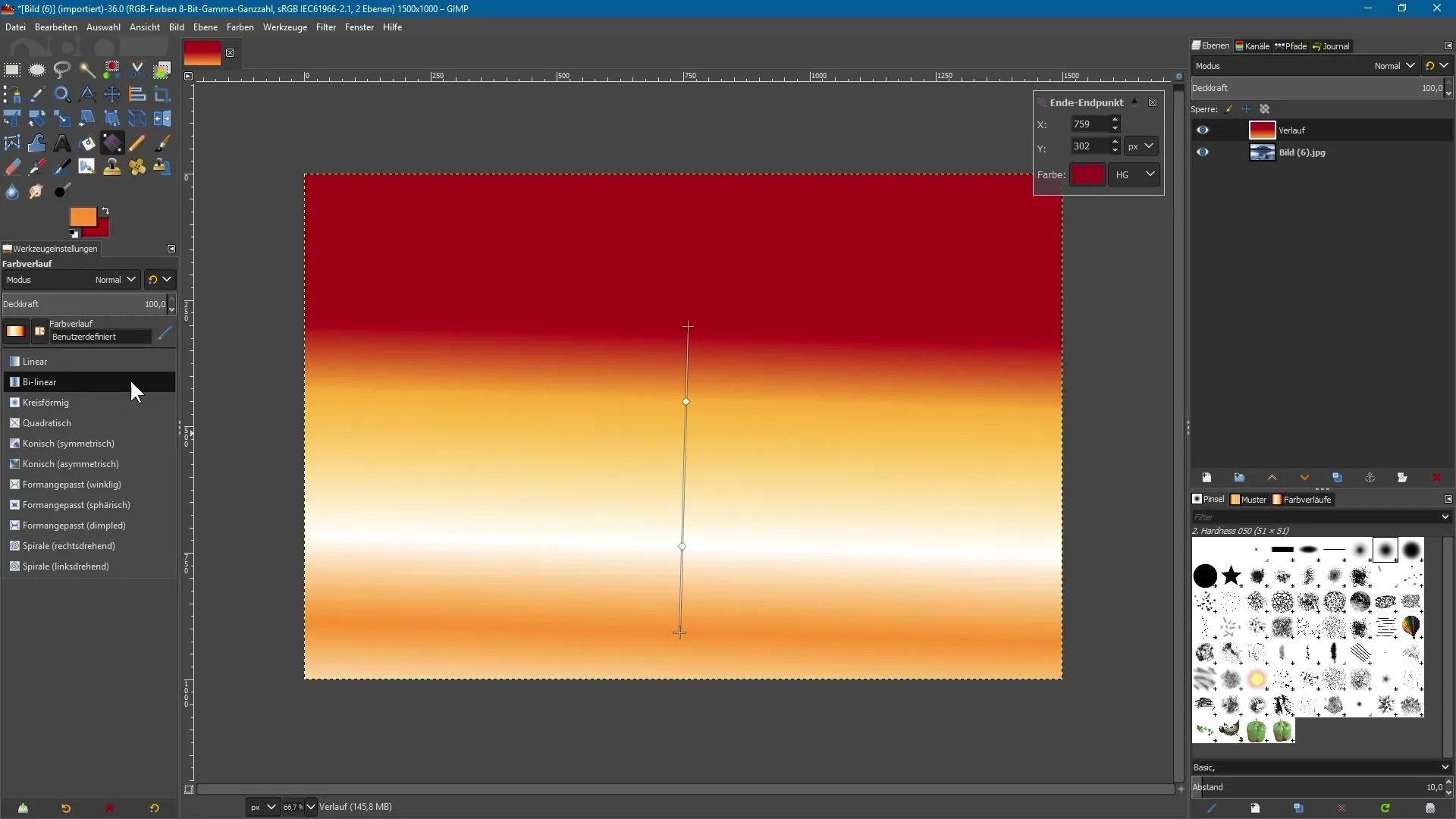Toggle visibility of Bild (6).jpg layer
Image resolution: width=1456 pixels, height=819 pixels.
point(1203,152)
